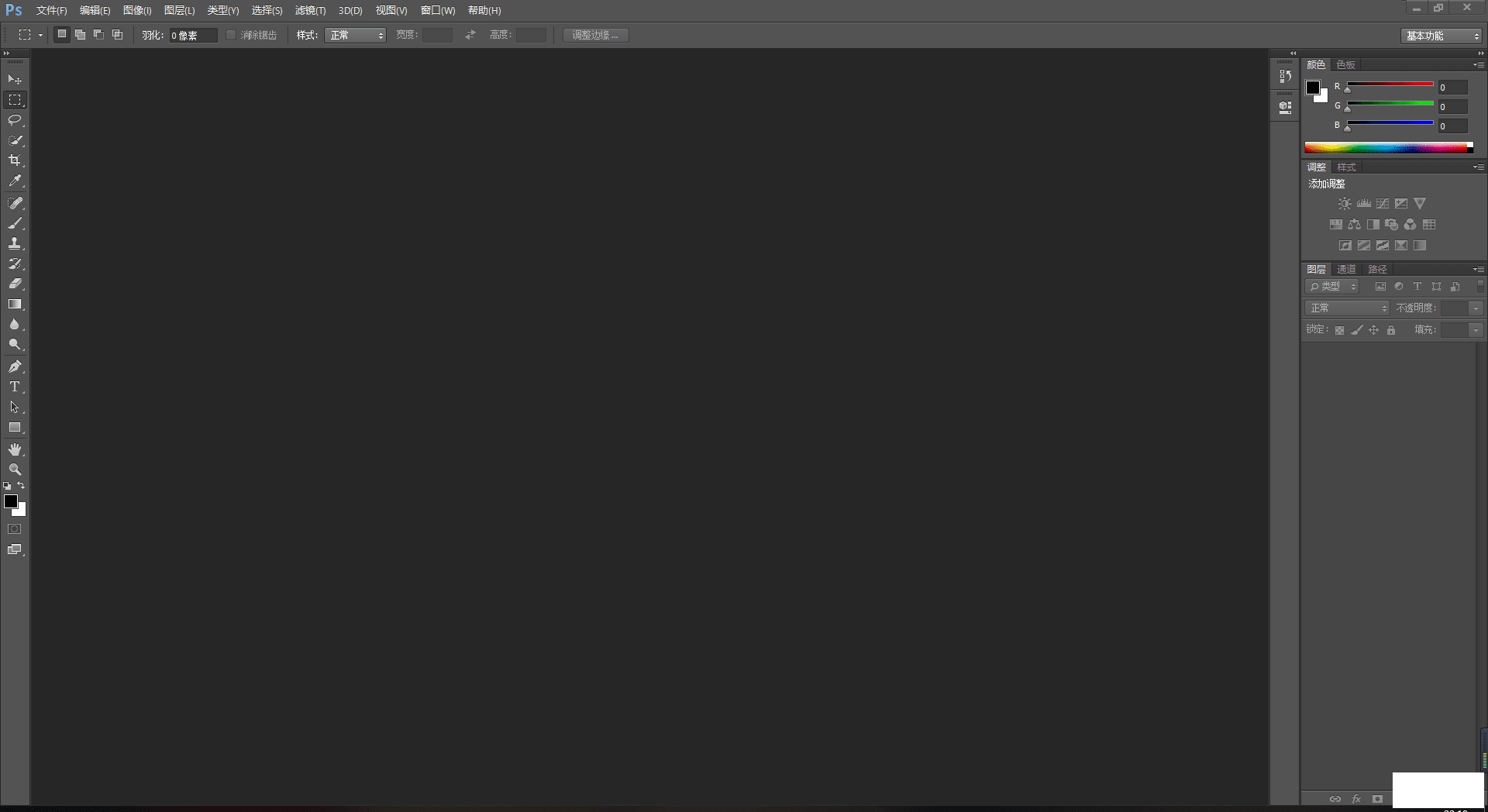The height and width of the screenshot is (812, 1488).
Task: Open the 样式 style dropdown in options bar
Action: [x=355, y=35]
